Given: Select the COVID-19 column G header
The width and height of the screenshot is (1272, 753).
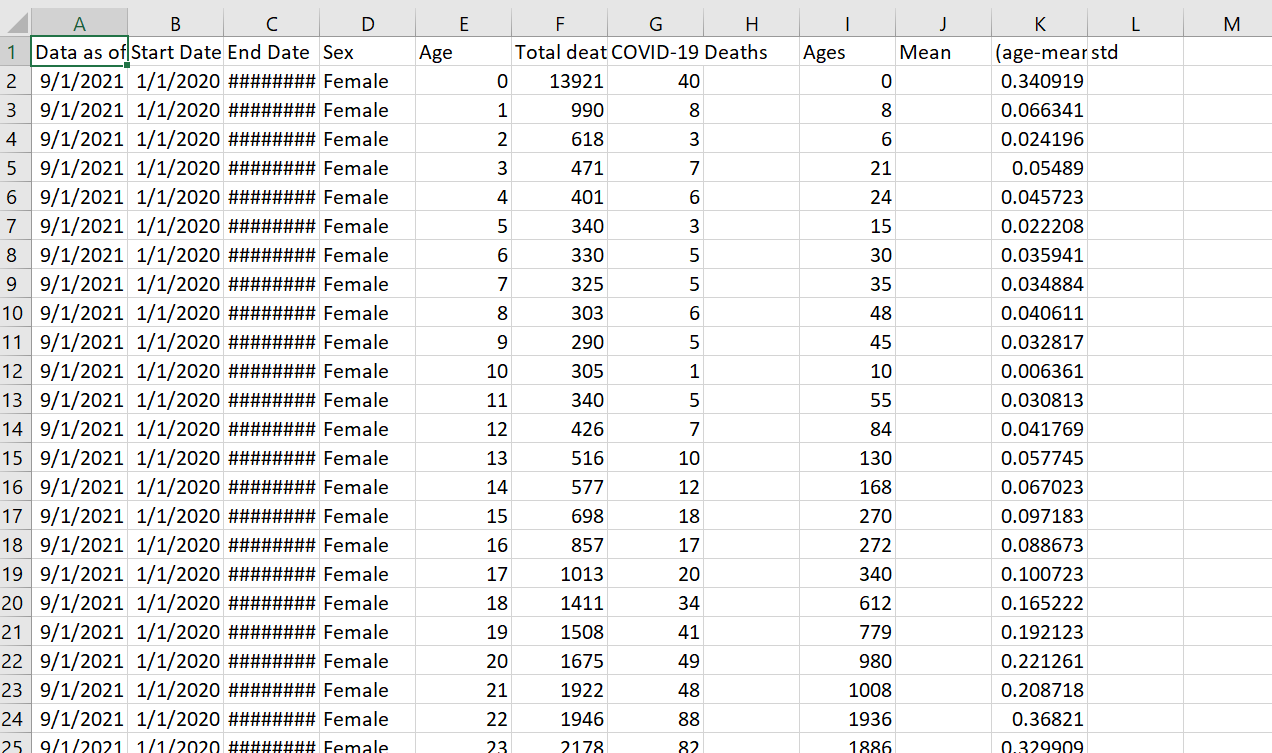Looking at the screenshot, I should [655, 22].
